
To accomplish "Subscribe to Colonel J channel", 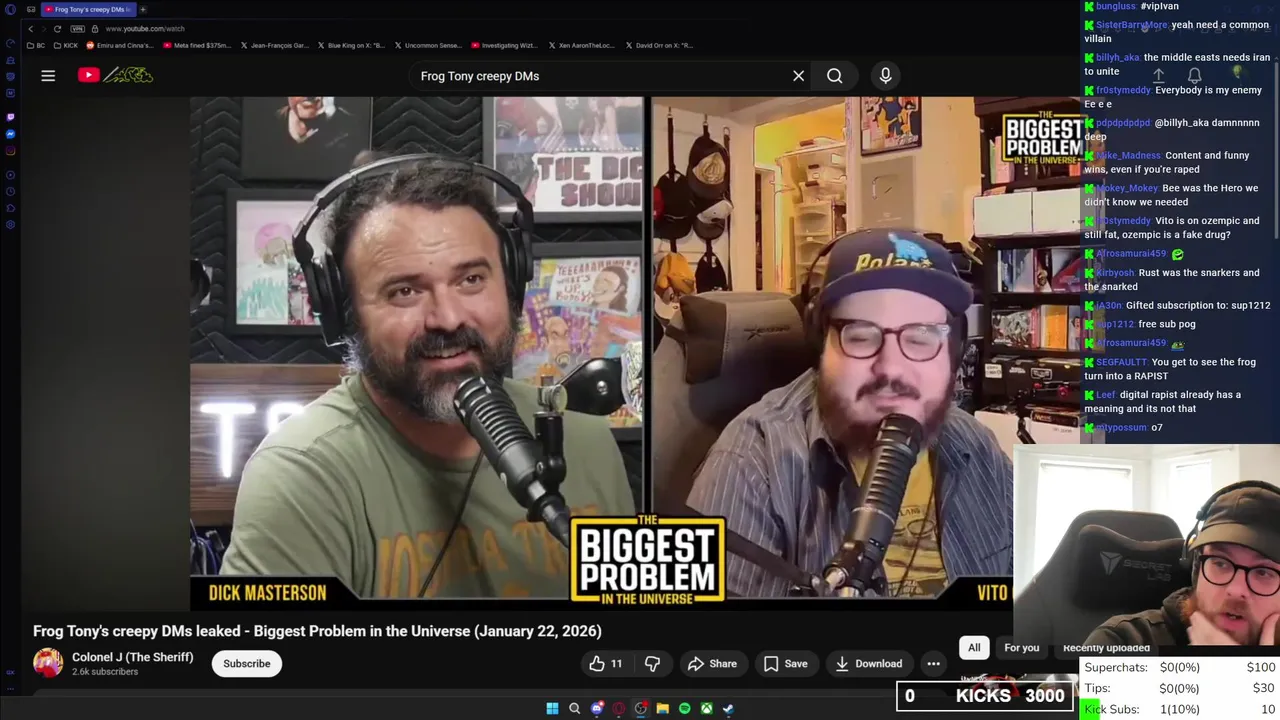I will 247,663.
